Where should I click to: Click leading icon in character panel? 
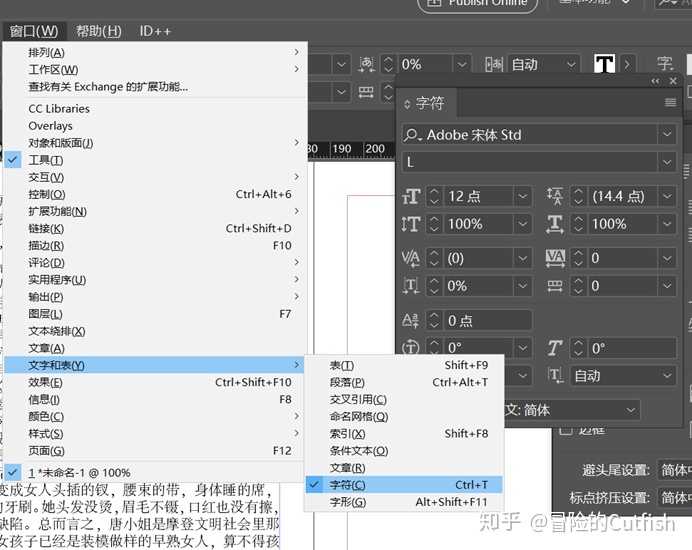[555, 196]
